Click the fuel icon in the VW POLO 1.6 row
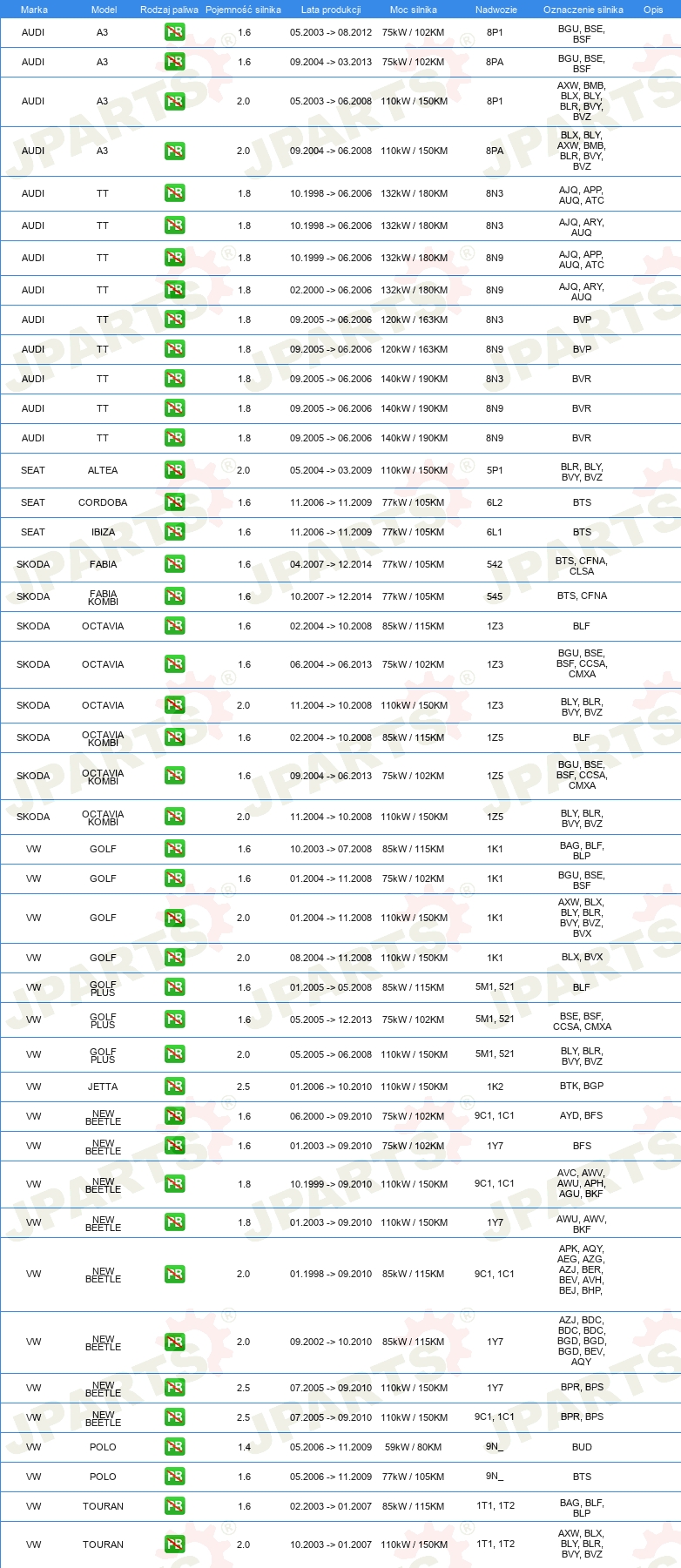 click(174, 1477)
